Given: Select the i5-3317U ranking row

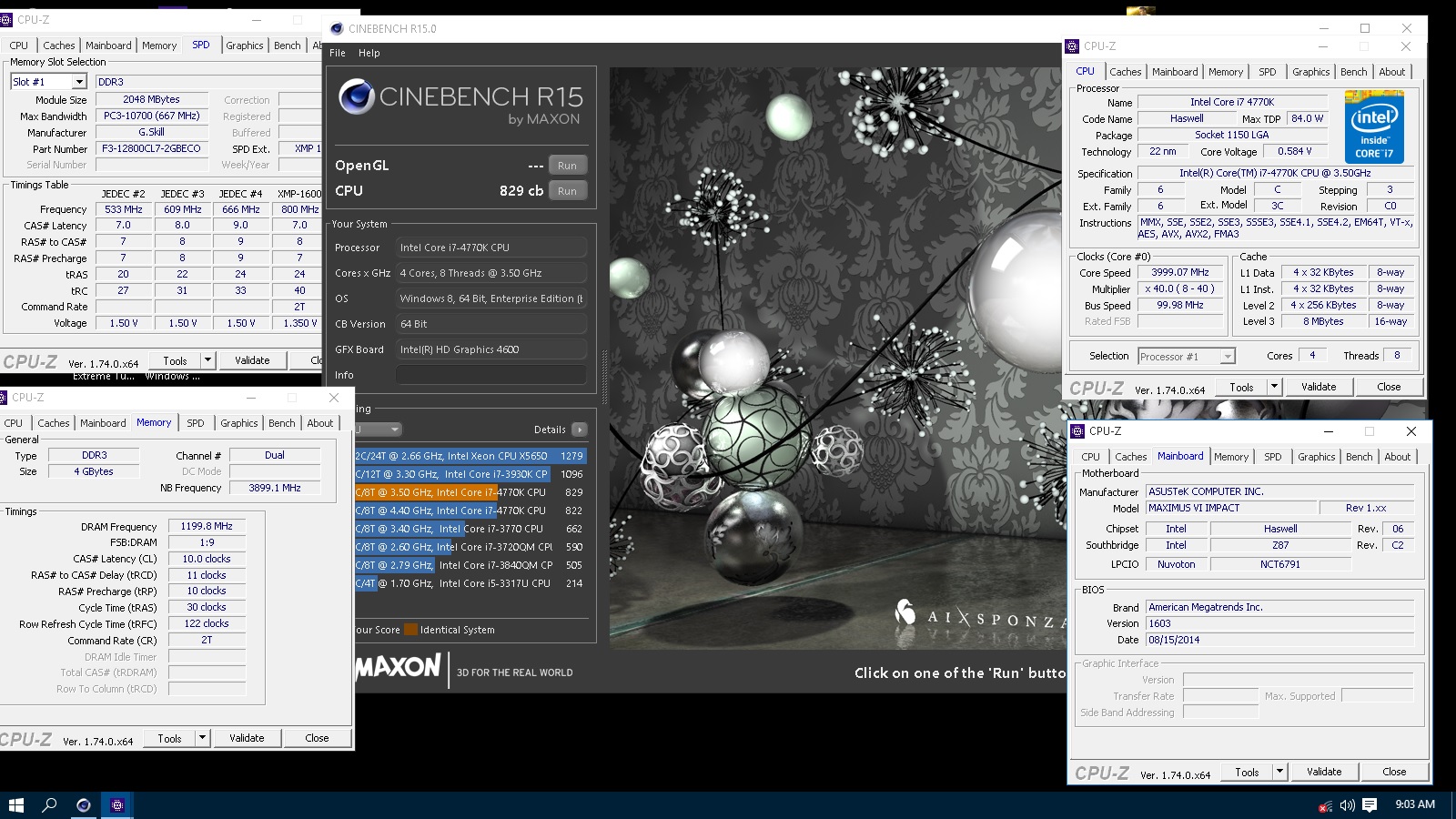Looking at the screenshot, I should point(470,583).
